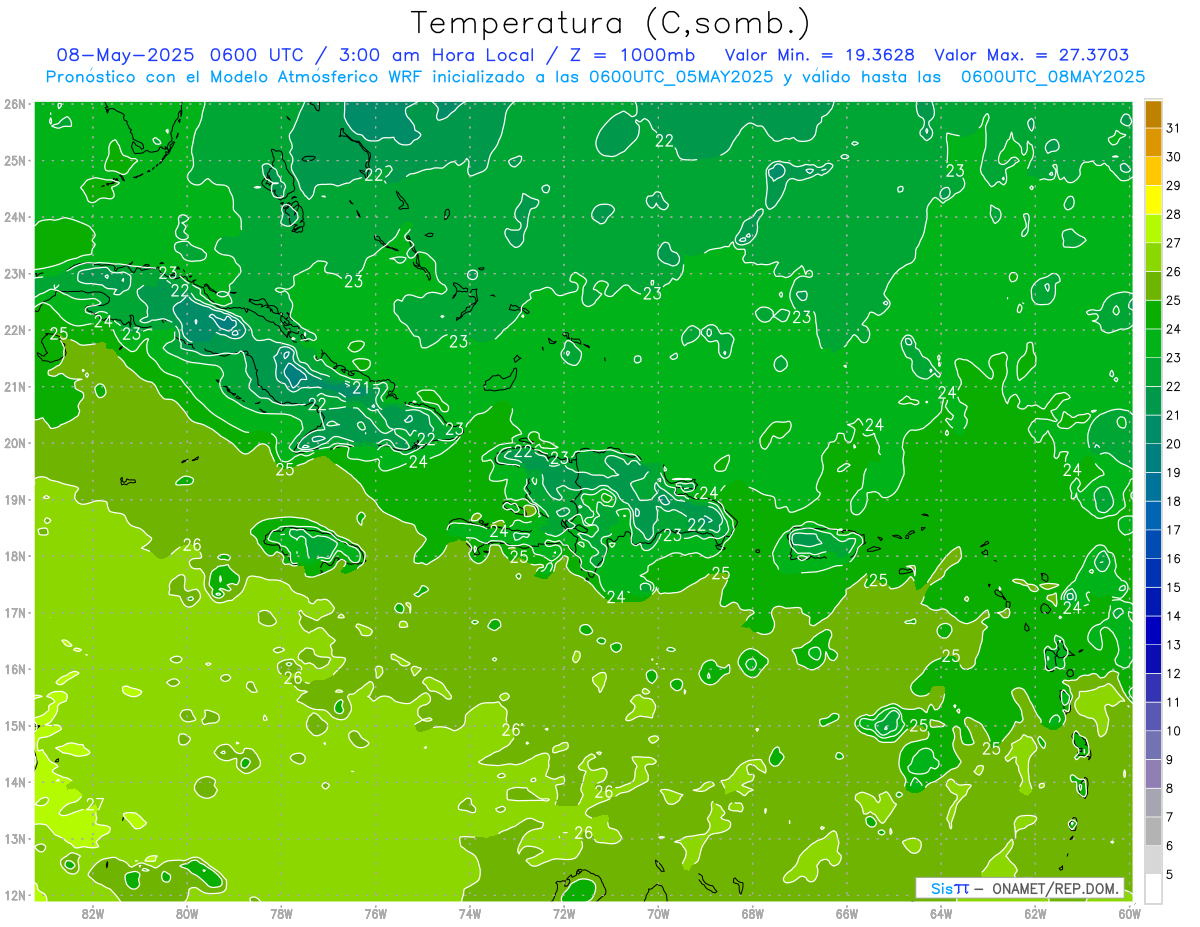1200x927 pixels.
Task: Pick the dark blue swatch between color scale labels 13 and 14
Action: click(x=1153, y=630)
